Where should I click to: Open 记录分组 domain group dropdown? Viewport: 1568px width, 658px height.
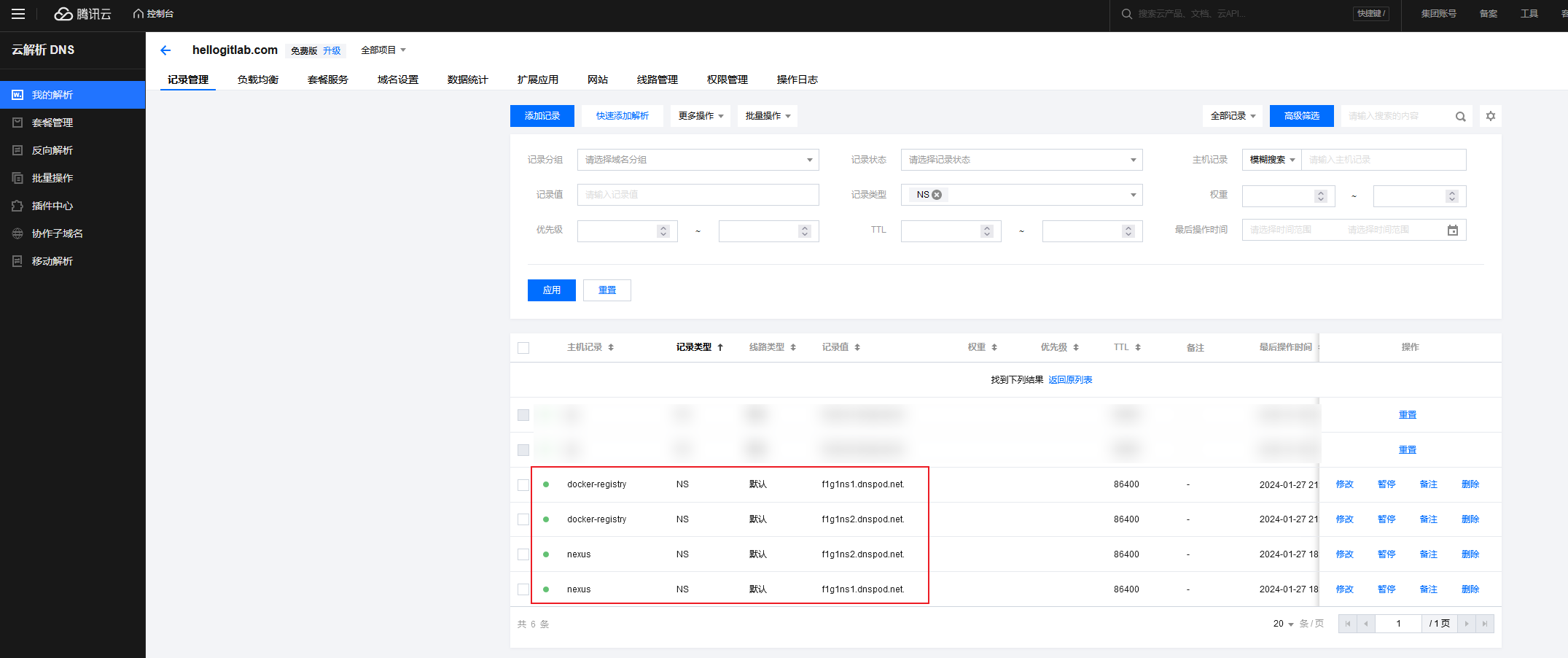(698, 160)
